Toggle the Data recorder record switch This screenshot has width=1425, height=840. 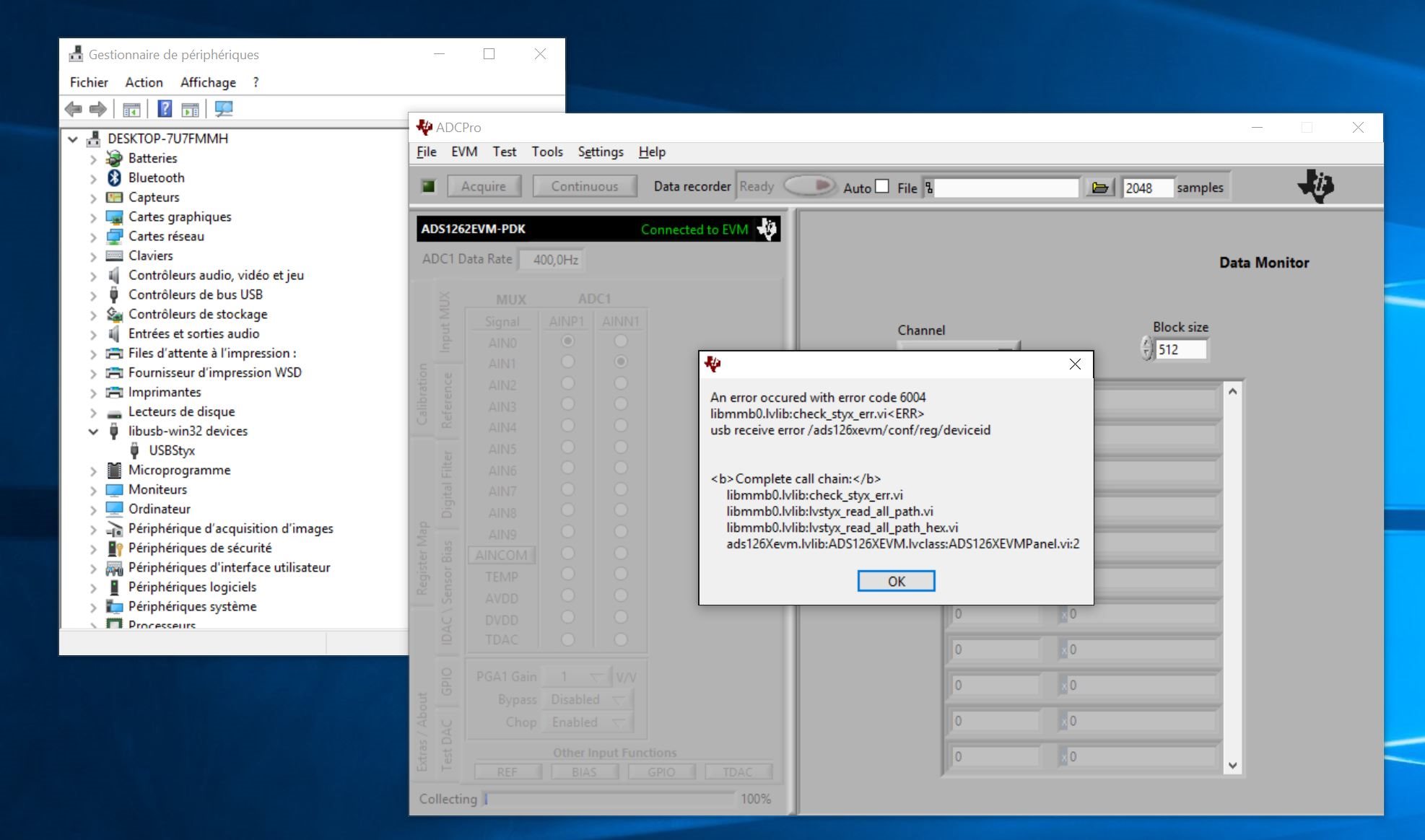[x=809, y=186]
